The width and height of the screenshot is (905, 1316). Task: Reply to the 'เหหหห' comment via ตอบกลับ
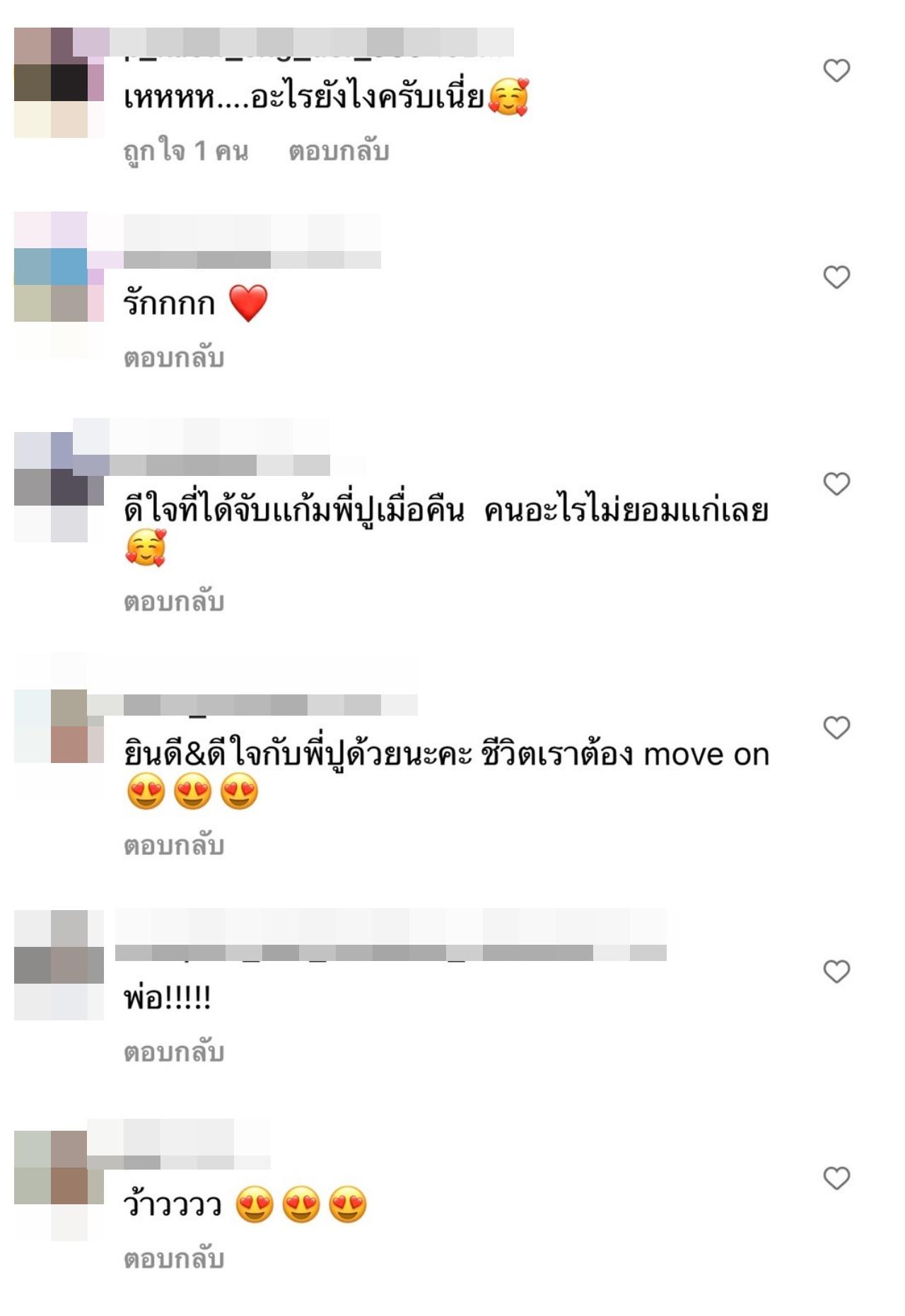coord(339,151)
